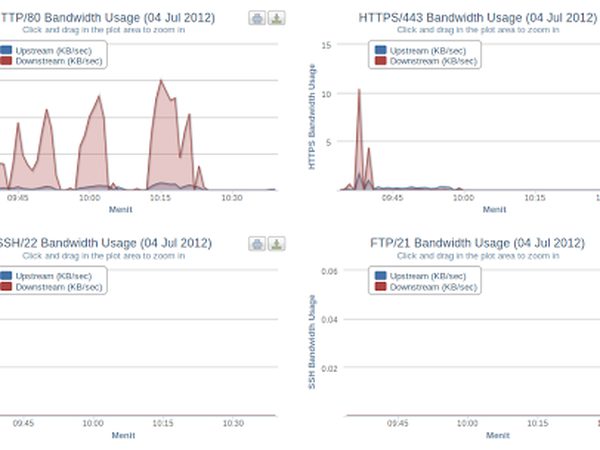Screen dimensions: 600x450
Task: Click the Menit axis title under HTTP/80 chart
Action: click(x=121, y=209)
